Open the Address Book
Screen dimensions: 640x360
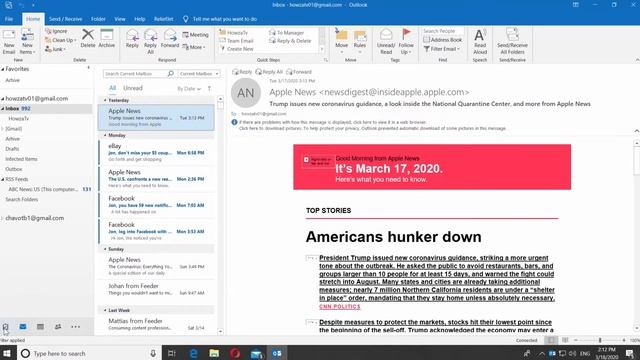[443, 40]
